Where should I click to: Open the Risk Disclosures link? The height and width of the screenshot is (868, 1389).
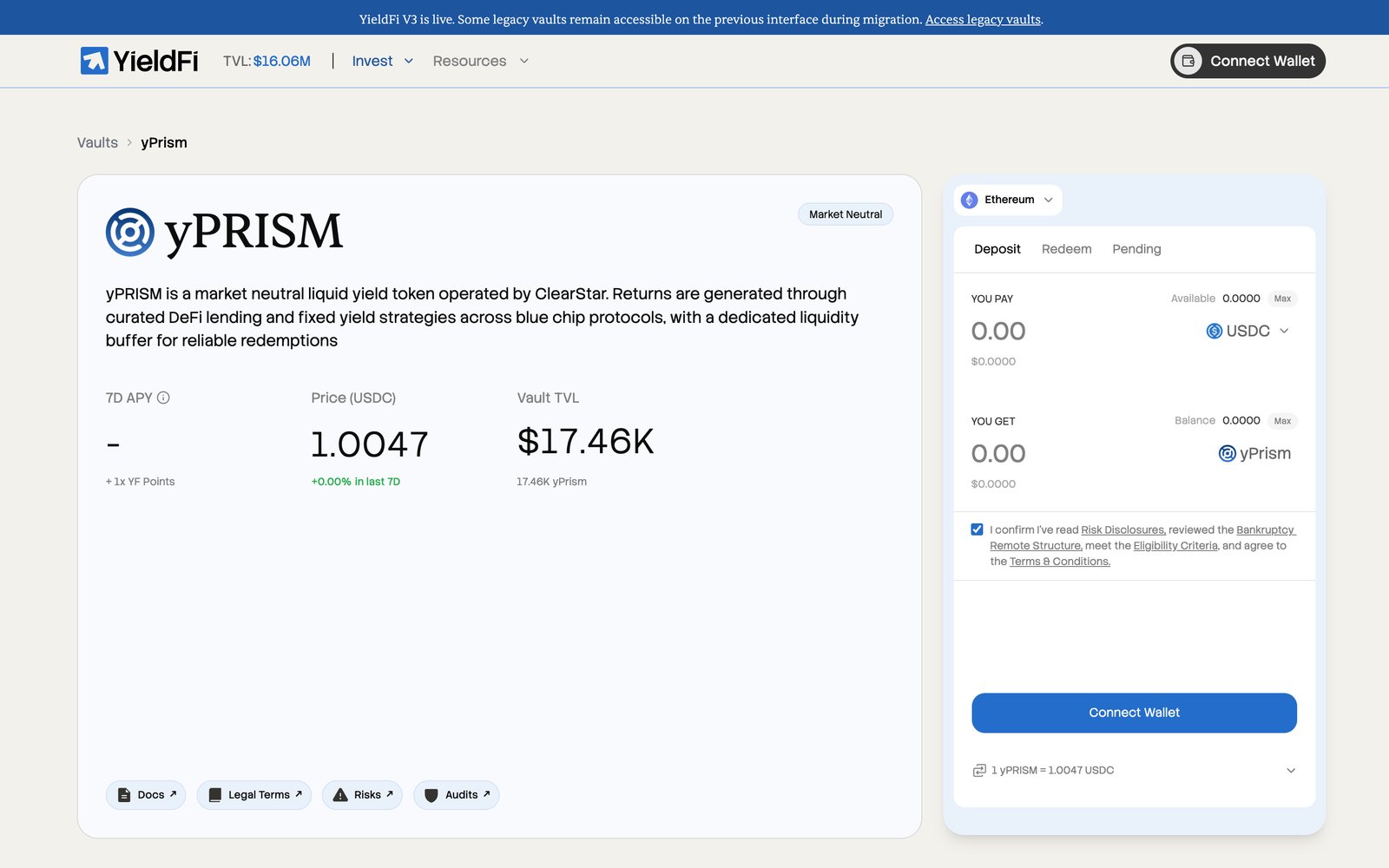click(x=1123, y=529)
